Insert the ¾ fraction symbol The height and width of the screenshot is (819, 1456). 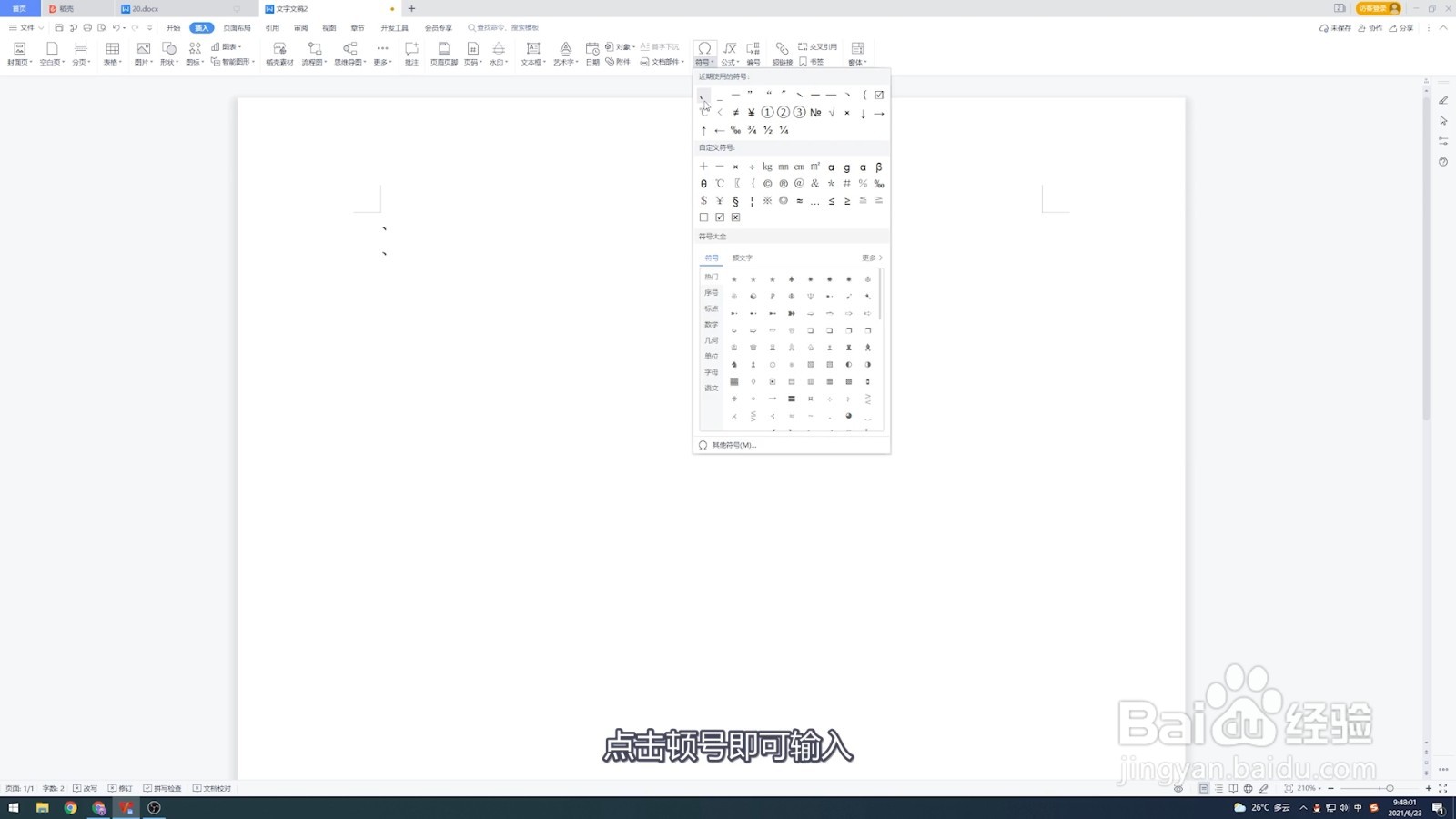[752, 130]
